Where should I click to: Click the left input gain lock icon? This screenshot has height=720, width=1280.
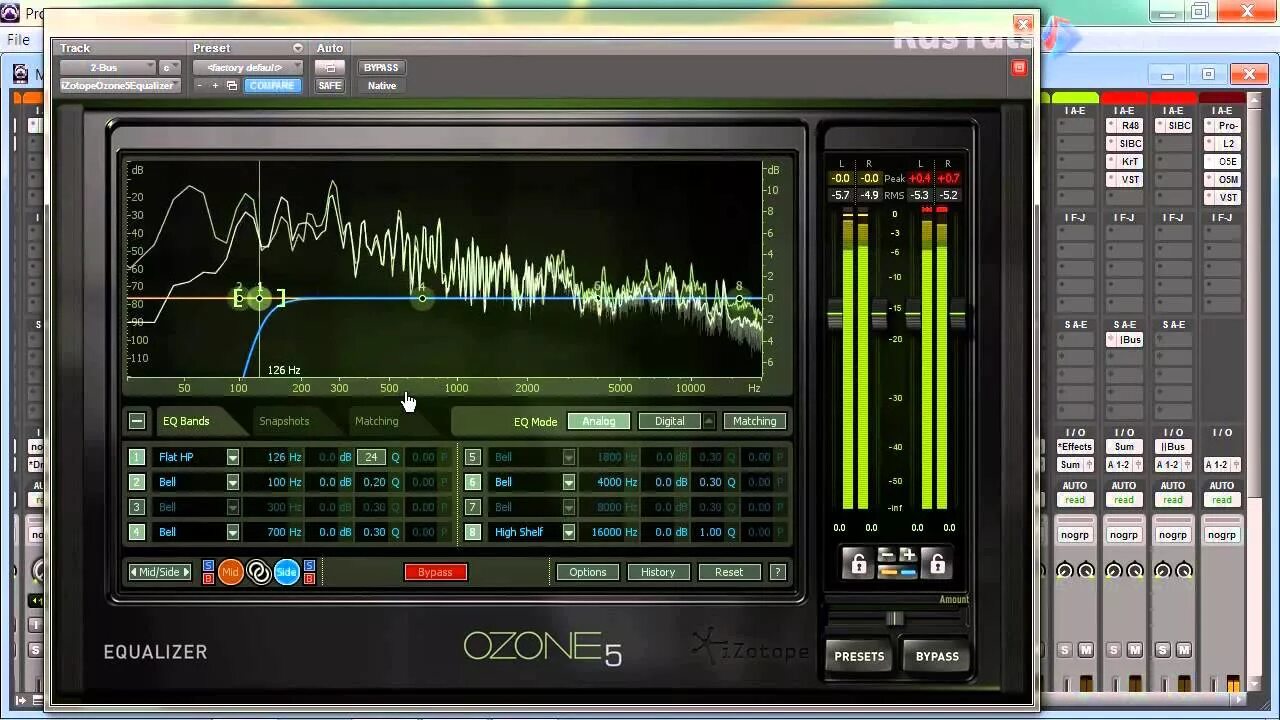click(x=858, y=564)
